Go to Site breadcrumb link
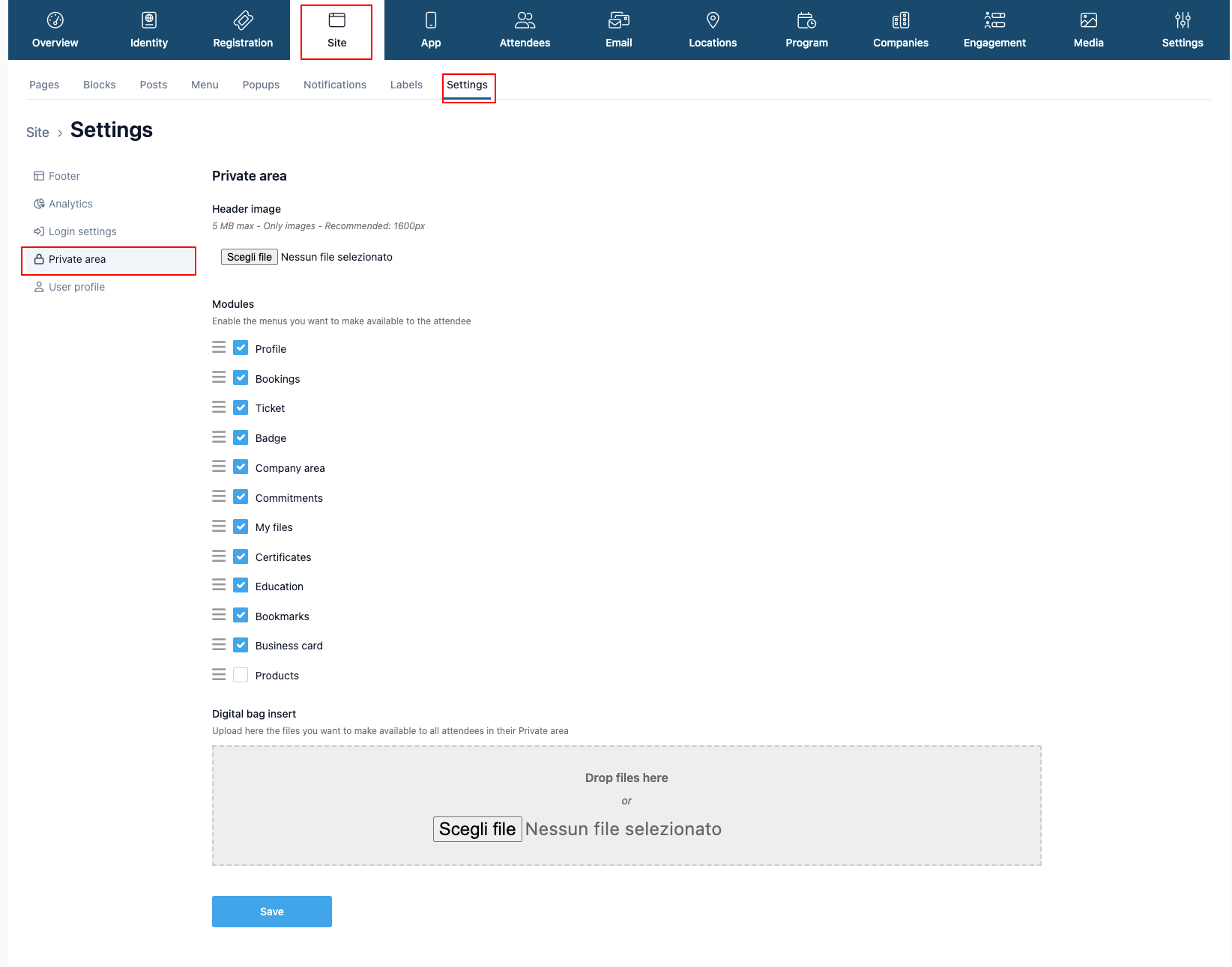Screen dimensions: 1232x967 tap(37, 133)
